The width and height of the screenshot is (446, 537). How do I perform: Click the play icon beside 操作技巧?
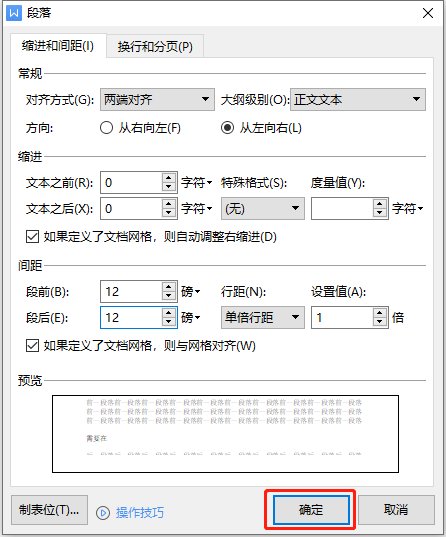103,513
